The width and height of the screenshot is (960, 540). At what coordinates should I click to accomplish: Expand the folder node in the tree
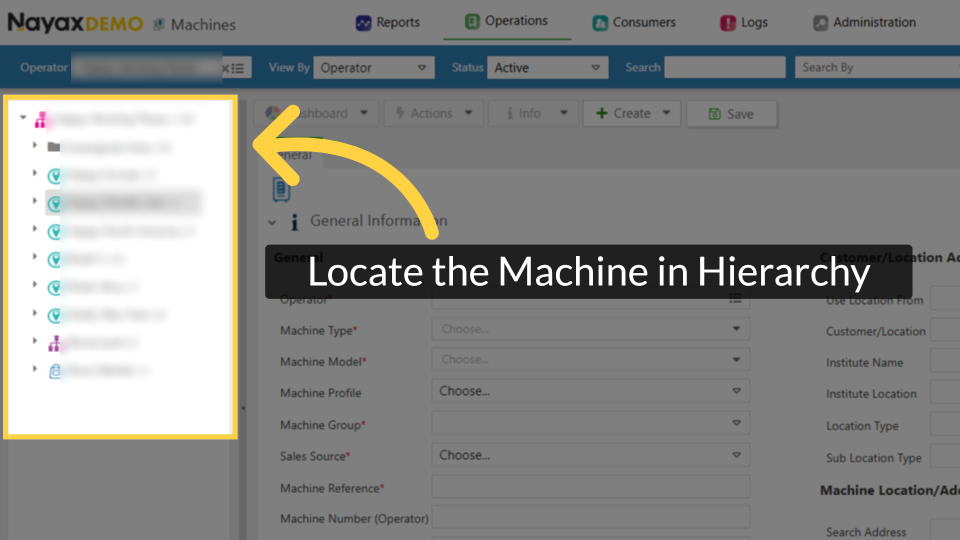(x=35, y=146)
